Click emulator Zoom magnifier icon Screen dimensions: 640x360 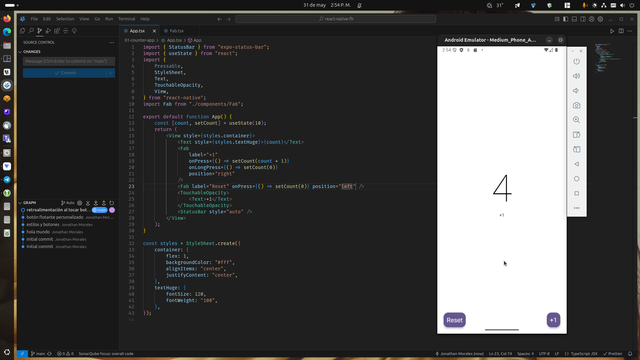coord(576,120)
